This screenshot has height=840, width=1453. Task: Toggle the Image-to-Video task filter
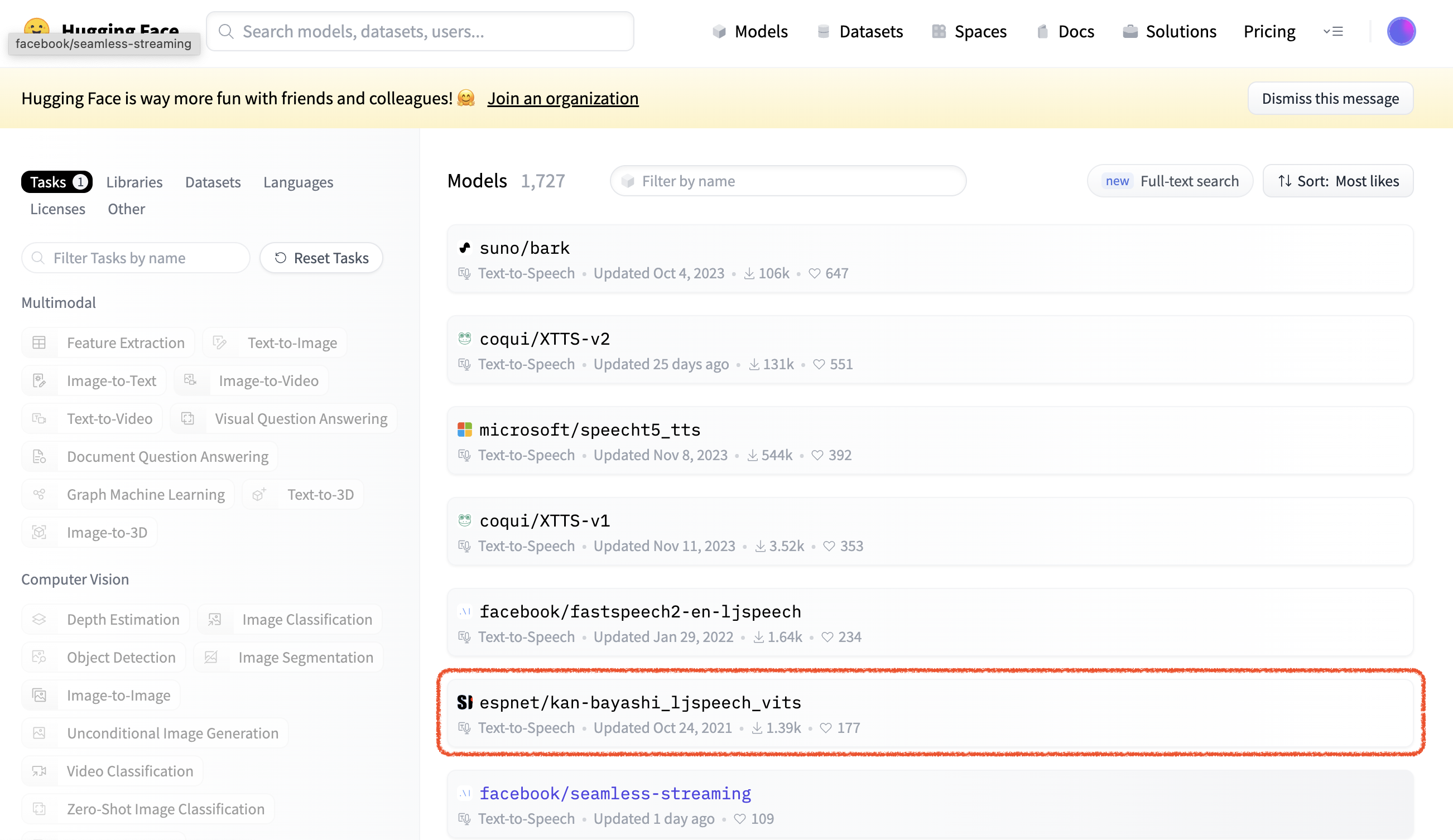(x=252, y=381)
